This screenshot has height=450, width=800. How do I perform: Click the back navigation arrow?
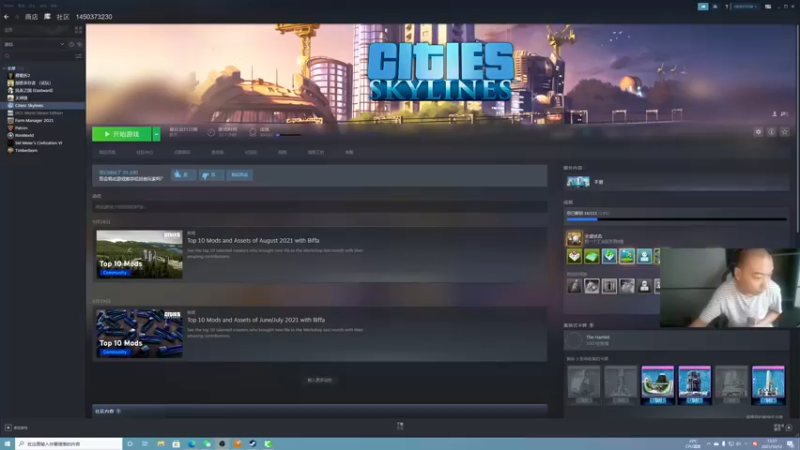(x=6, y=17)
